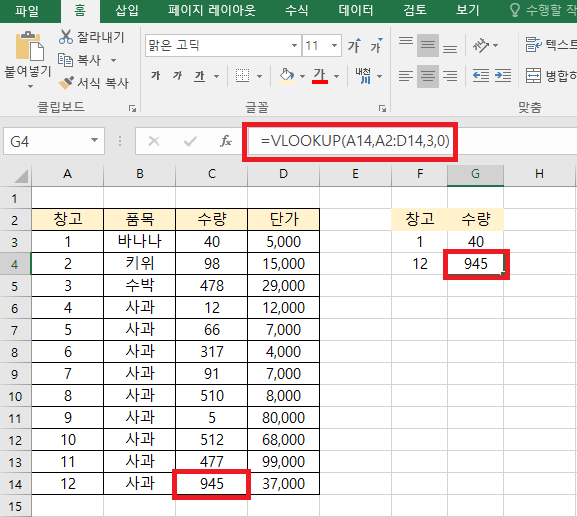Image resolution: width=577 pixels, height=517 pixels.
Task: Select column D header
Action: [x=283, y=174]
